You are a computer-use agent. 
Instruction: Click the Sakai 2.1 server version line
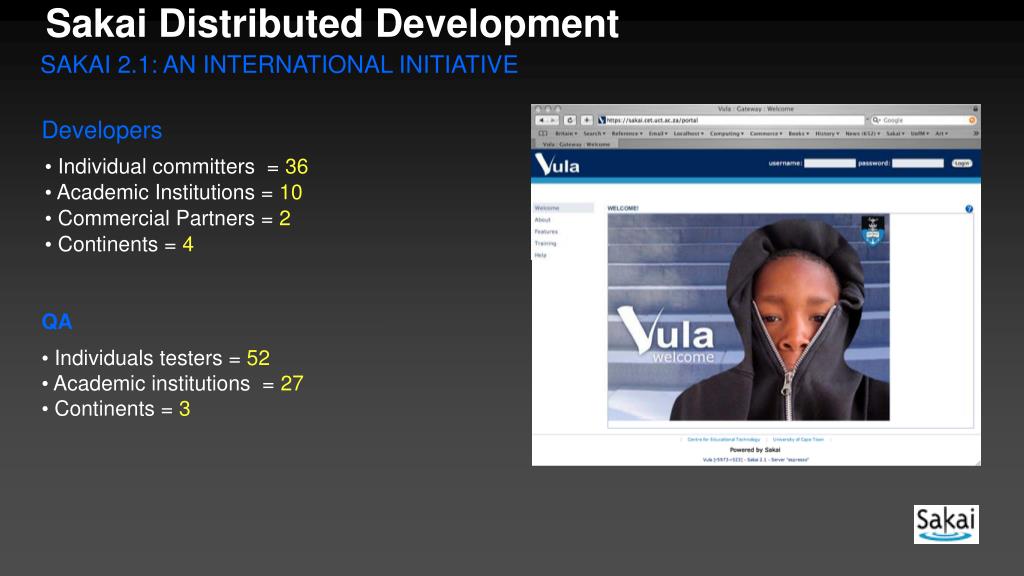pos(756,460)
